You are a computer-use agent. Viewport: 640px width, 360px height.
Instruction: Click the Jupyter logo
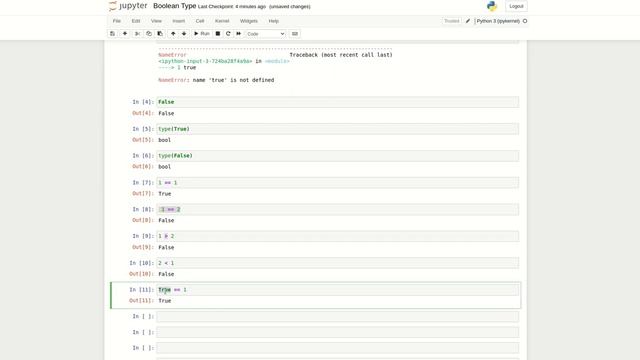click(128, 6)
